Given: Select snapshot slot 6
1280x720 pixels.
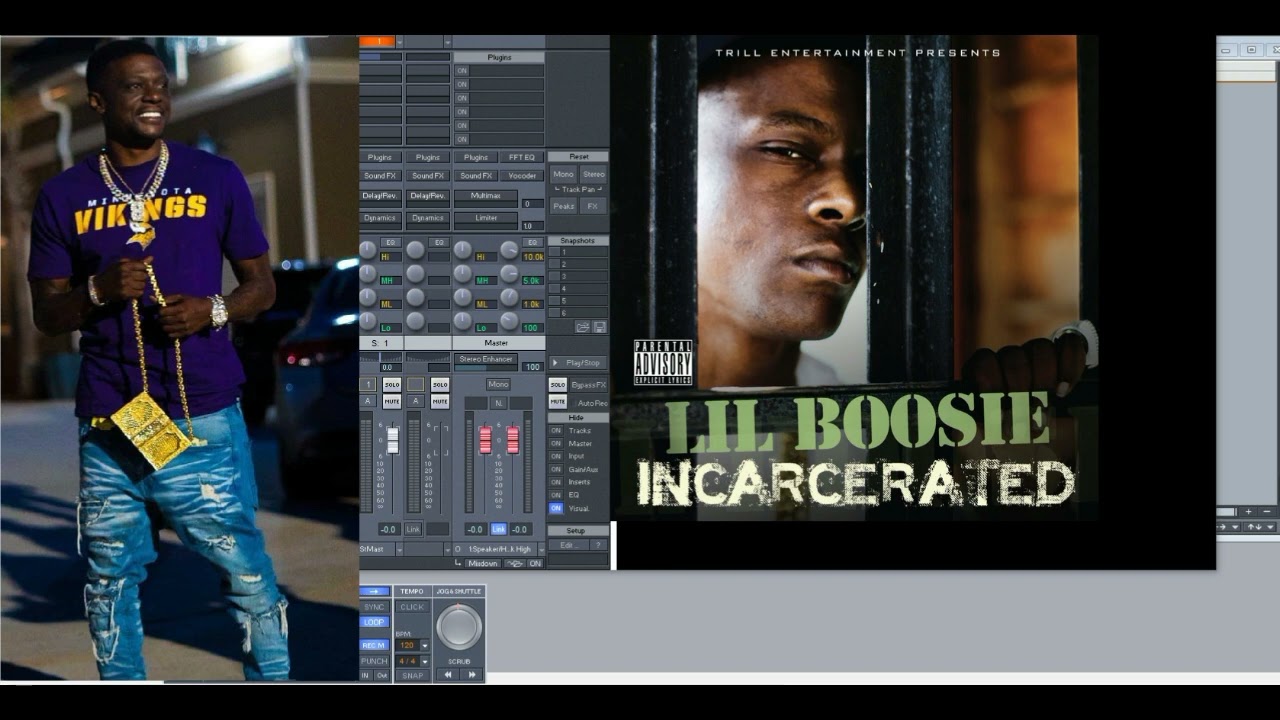Looking at the screenshot, I should click(578, 313).
